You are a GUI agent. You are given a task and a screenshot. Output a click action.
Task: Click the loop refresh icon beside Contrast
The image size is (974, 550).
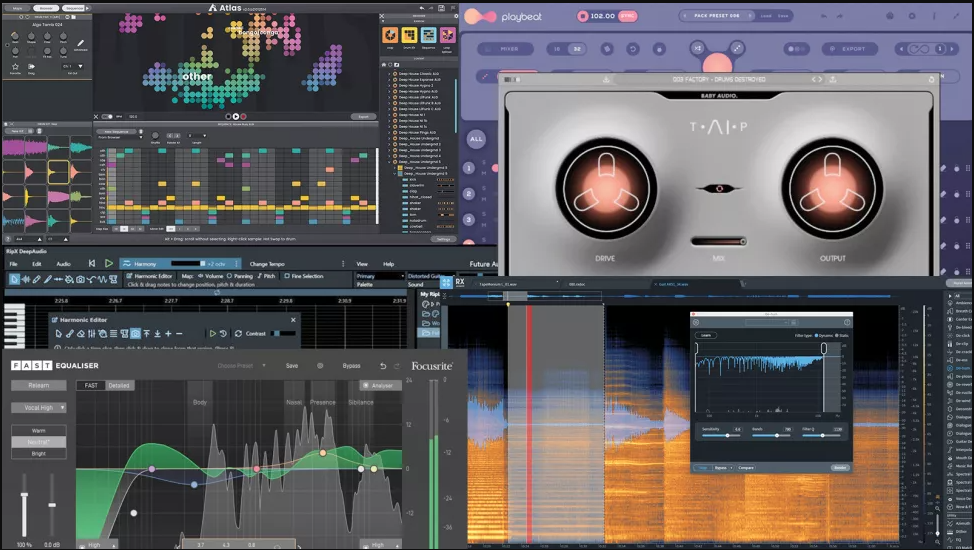click(238, 334)
